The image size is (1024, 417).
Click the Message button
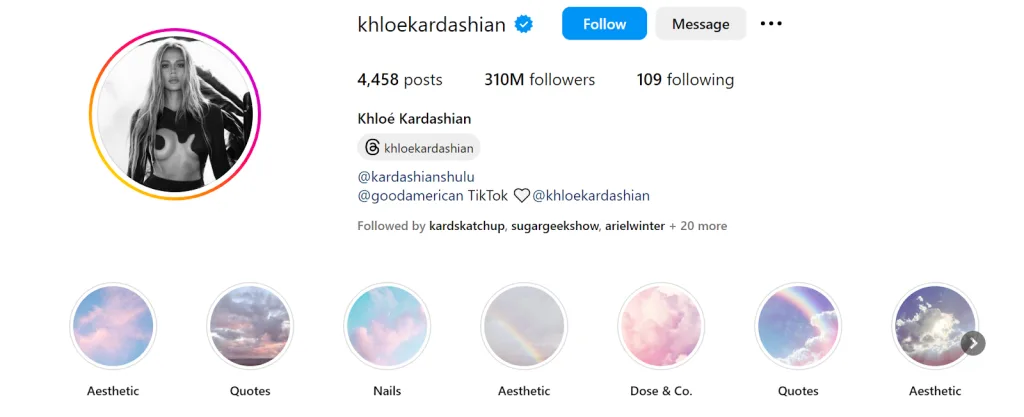701,24
